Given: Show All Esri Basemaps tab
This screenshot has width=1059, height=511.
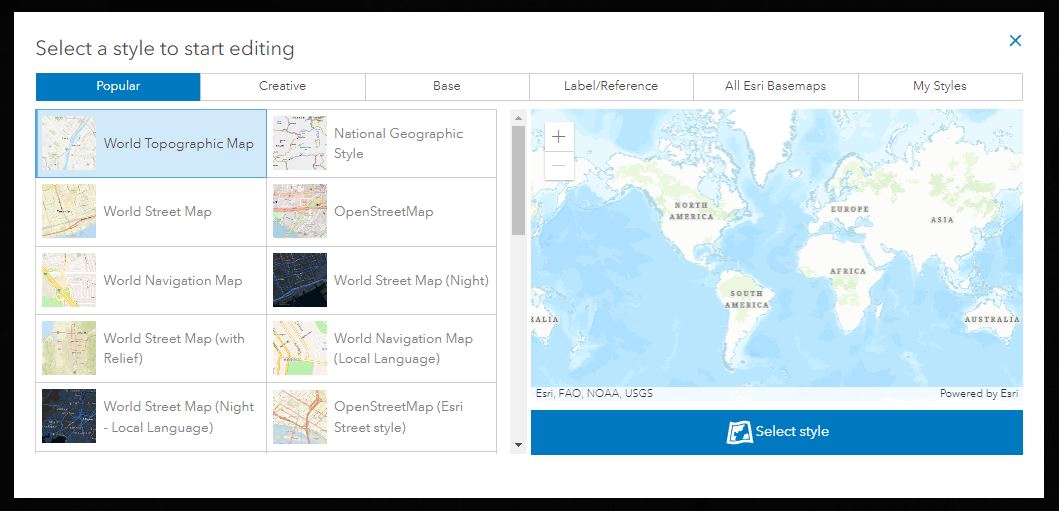Looking at the screenshot, I should coord(775,86).
